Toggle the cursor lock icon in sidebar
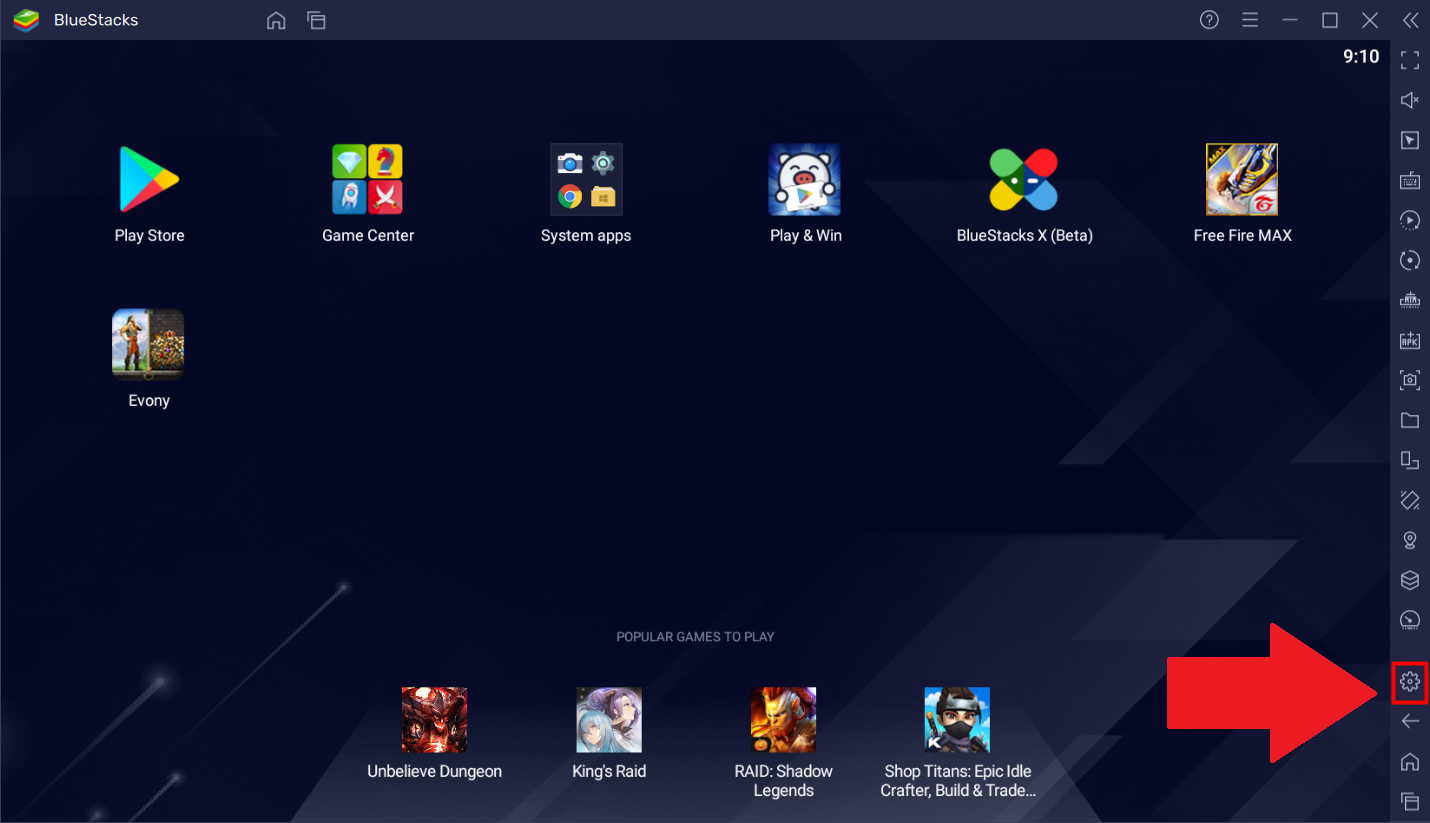This screenshot has height=823, width=1430. tap(1410, 140)
